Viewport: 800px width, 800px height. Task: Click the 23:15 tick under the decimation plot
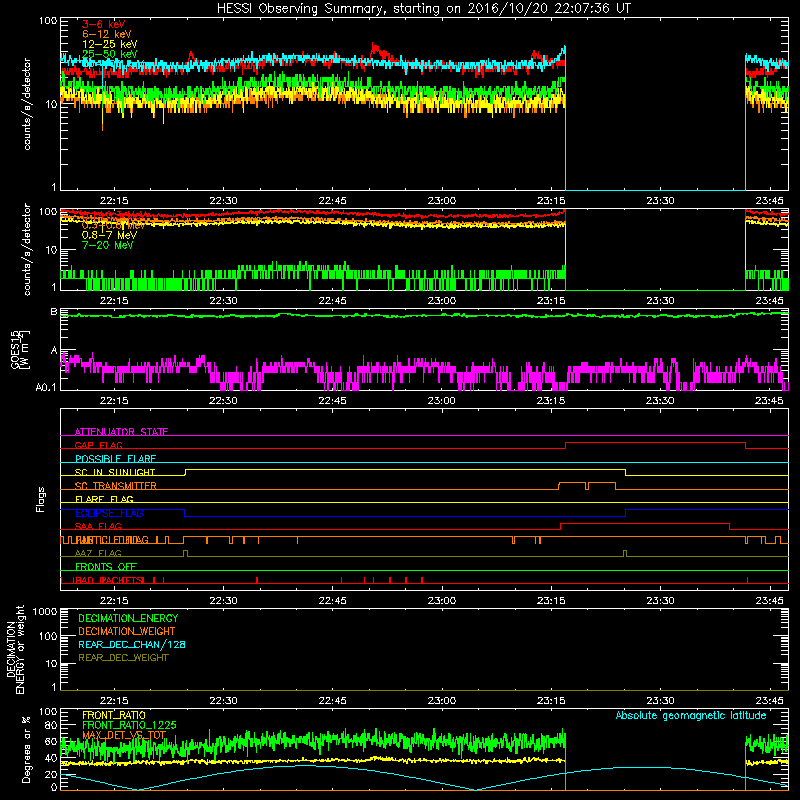(x=551, y=701)
